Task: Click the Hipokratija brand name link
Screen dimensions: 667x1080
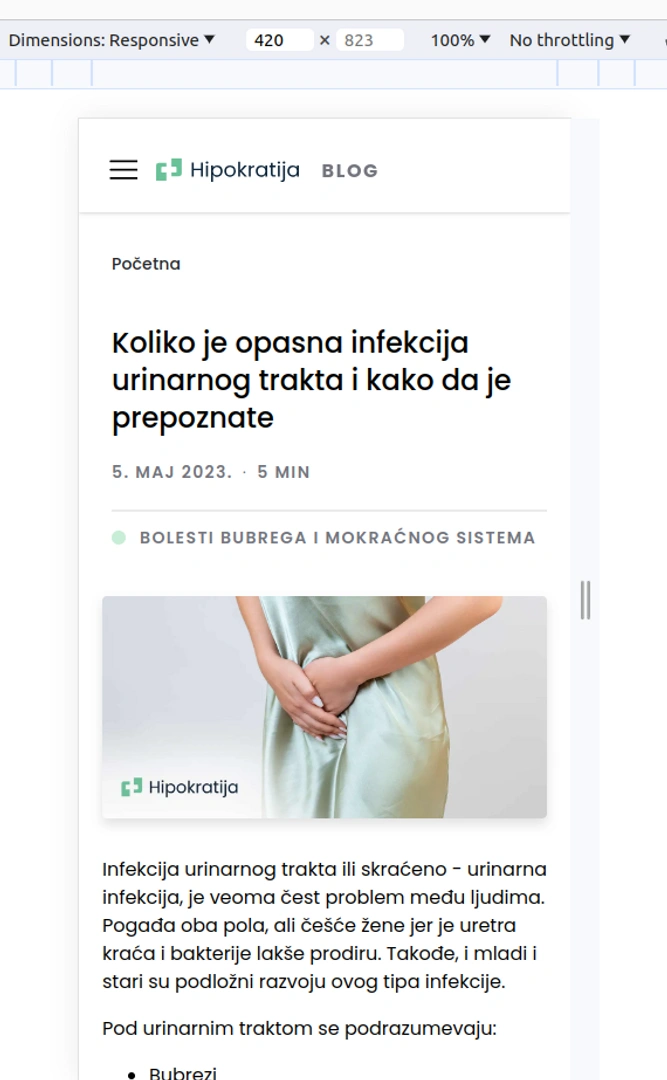Action: click(245, 169)
